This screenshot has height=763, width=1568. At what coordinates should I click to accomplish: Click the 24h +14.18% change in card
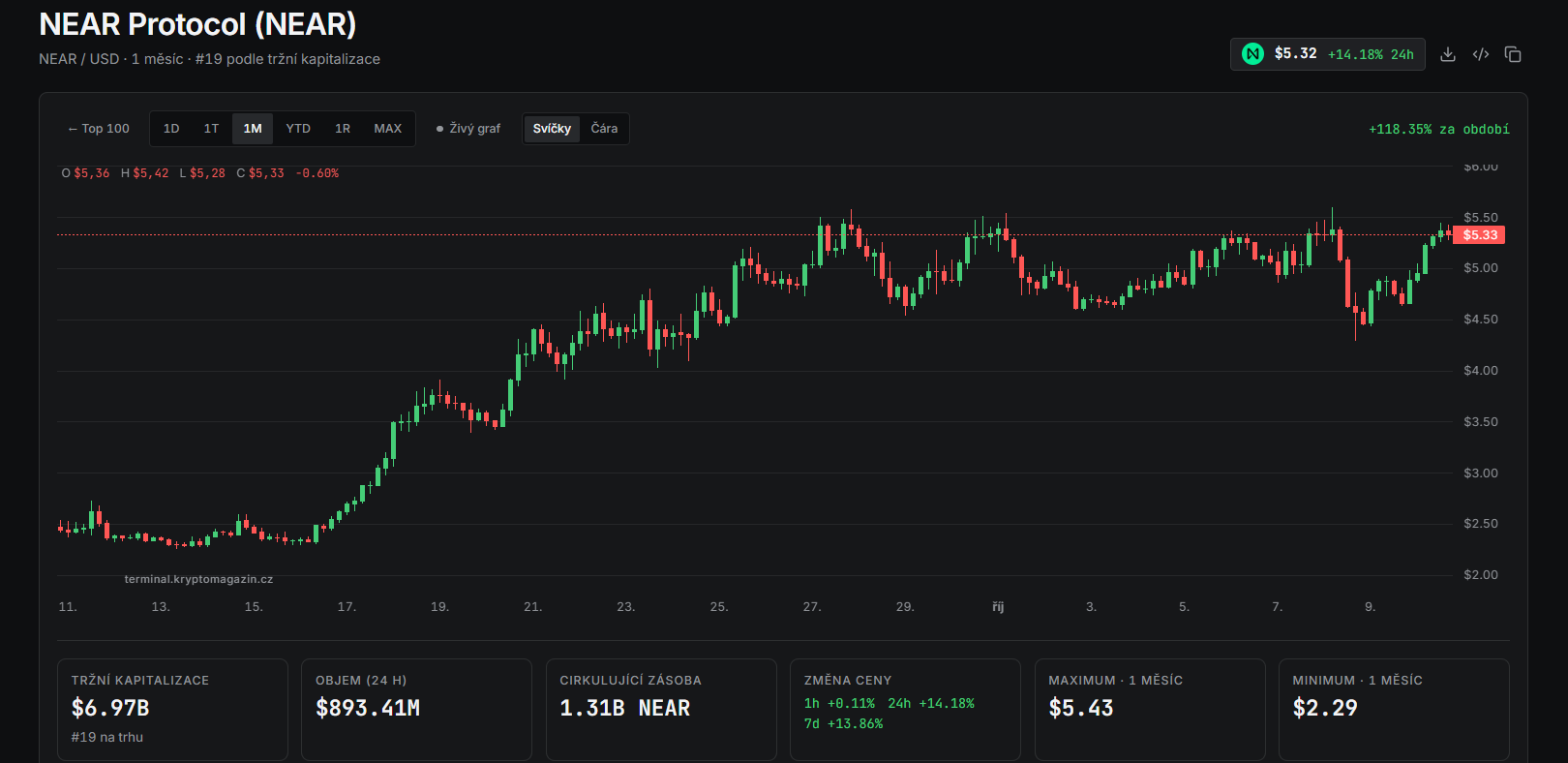(x=931, y=704)
